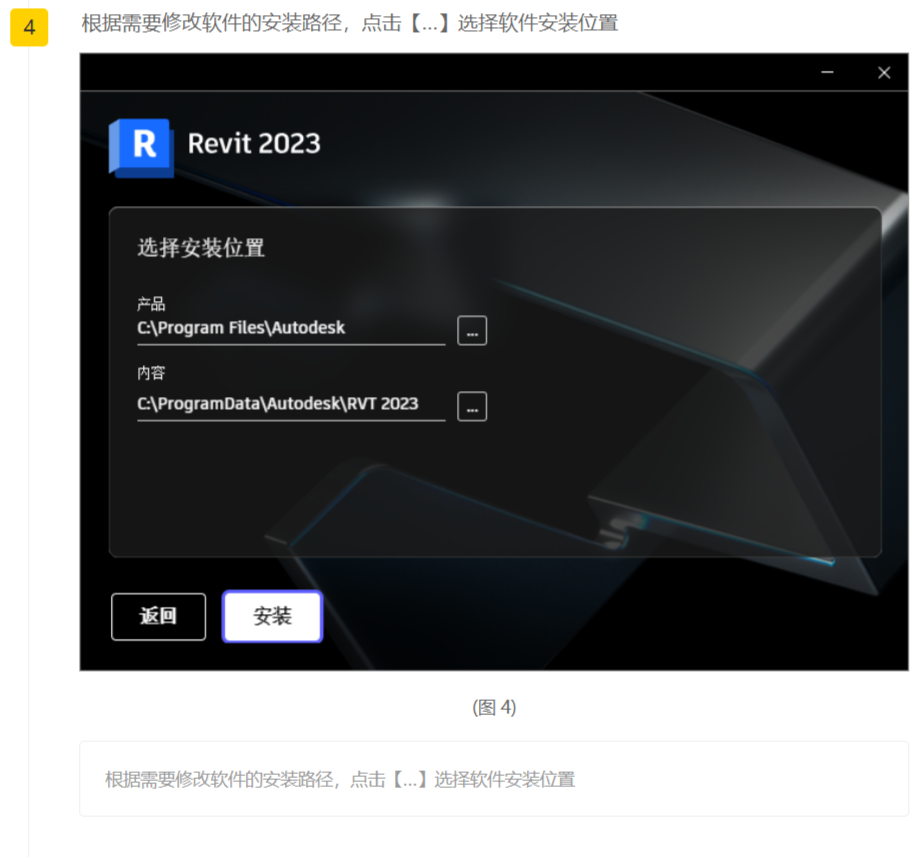Click the browse button beside the 内容 path
Viewport: 918px width, 857px height.
pyautogui.click(x=472, y=406)
